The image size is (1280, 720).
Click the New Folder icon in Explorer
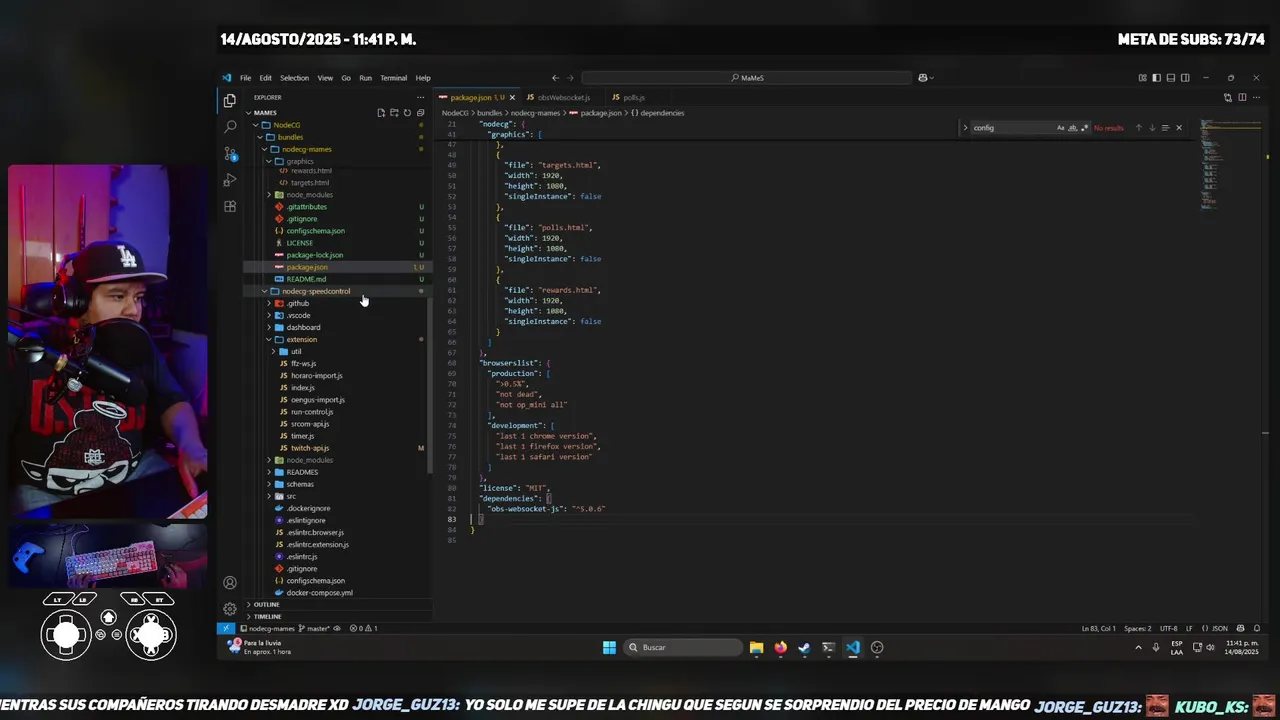tap(394, 113)
